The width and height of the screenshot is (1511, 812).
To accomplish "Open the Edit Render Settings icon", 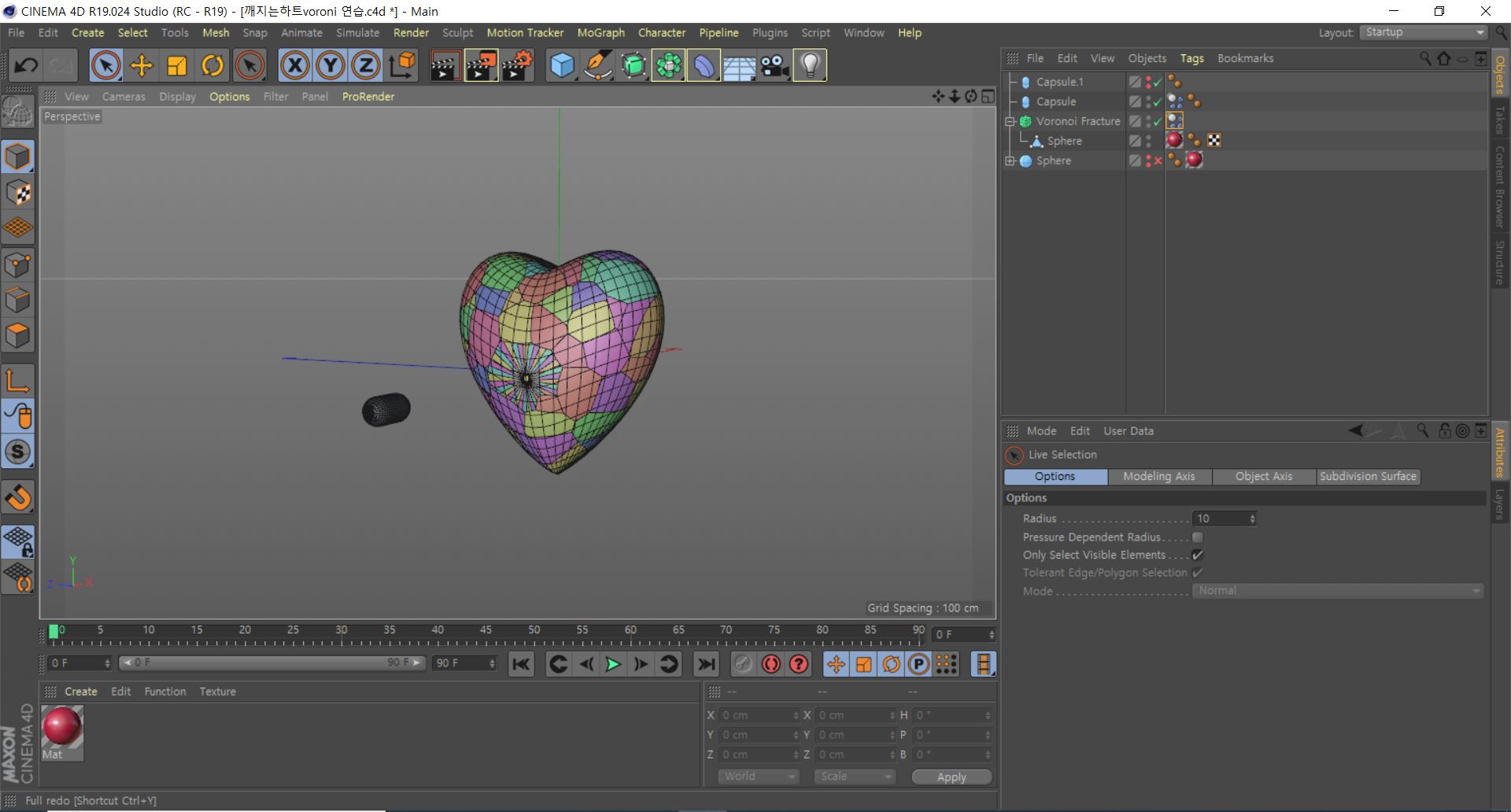I will (517, 65).
